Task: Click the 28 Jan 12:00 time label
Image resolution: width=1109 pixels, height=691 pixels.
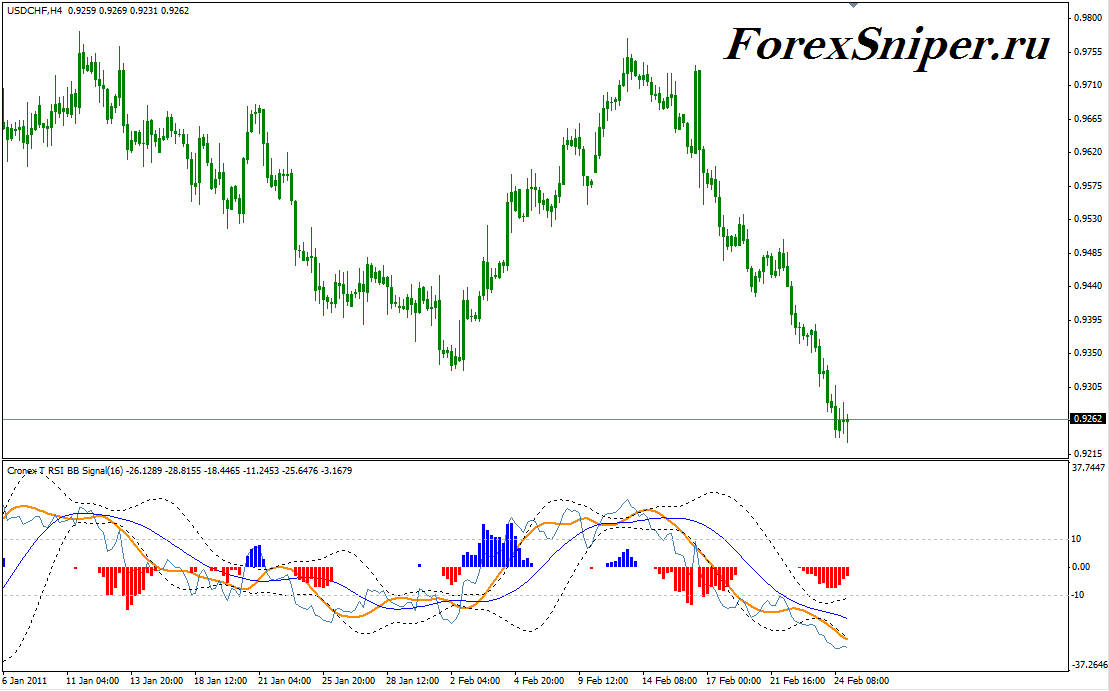Action: click(413, 680)
